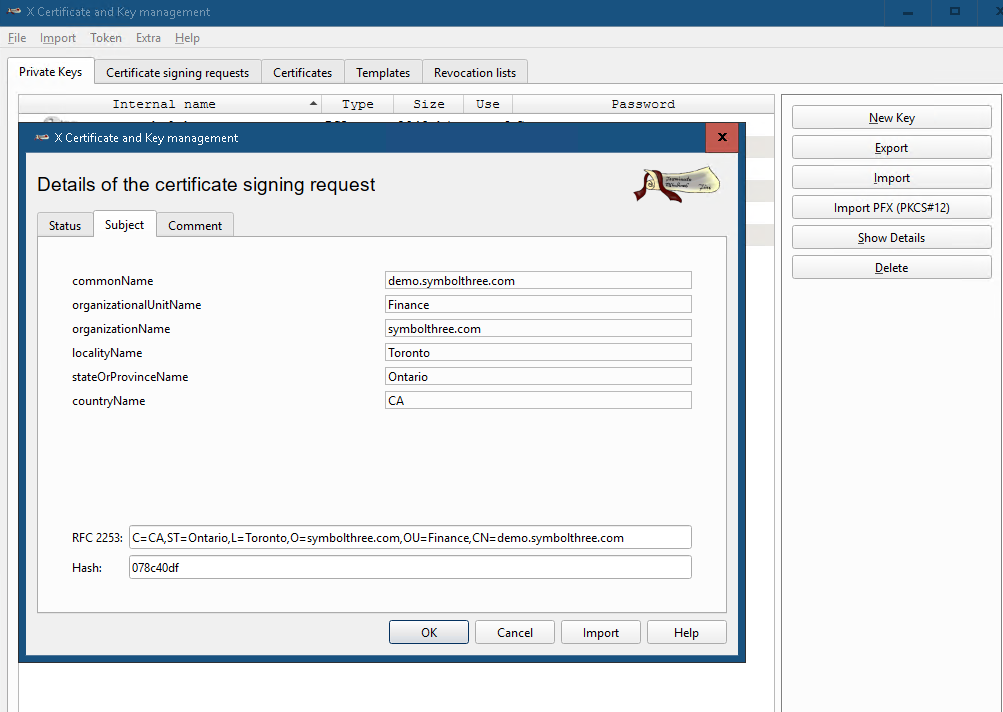Image resolution: width=1003 pixels, height=712 pixels.
Task: Open the Extra menu
Action: pyautogui.click(x=147, y=38)
